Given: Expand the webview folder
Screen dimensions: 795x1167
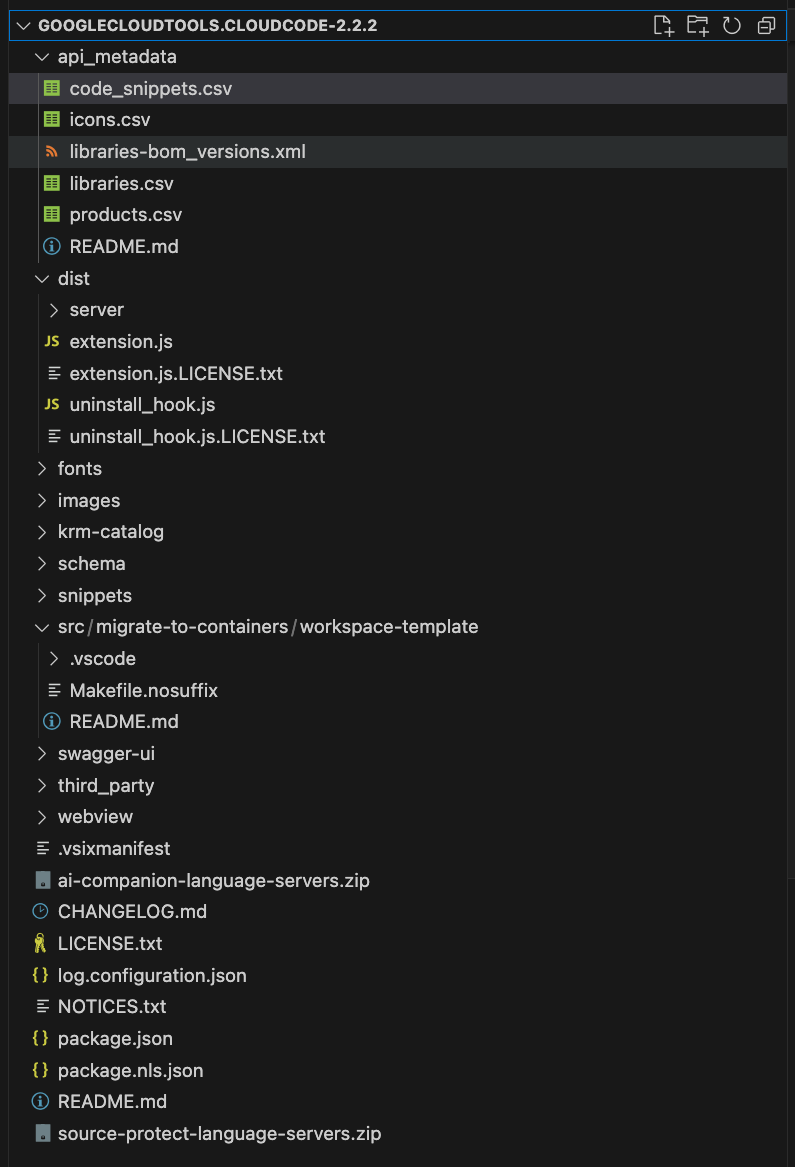Looking at the screenshot, I should 42,816.
